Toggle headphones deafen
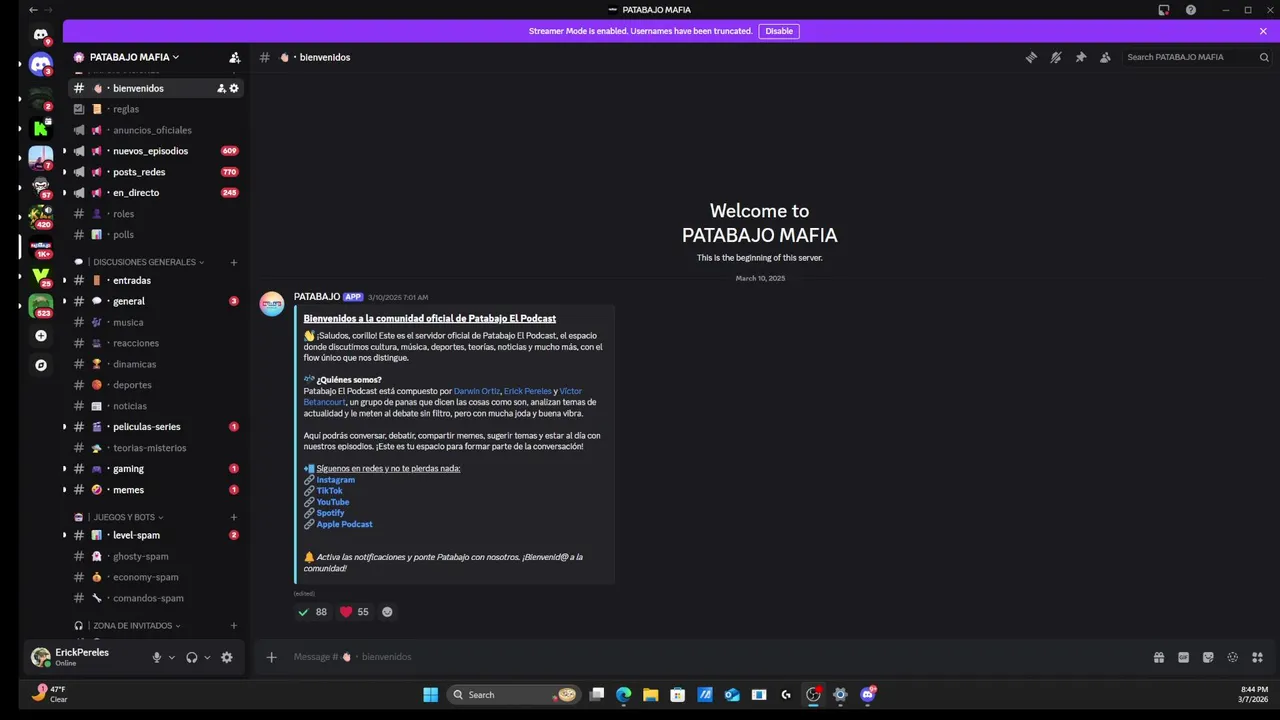Viewport: 1280px width, 720px height. [x=192, y=657]
